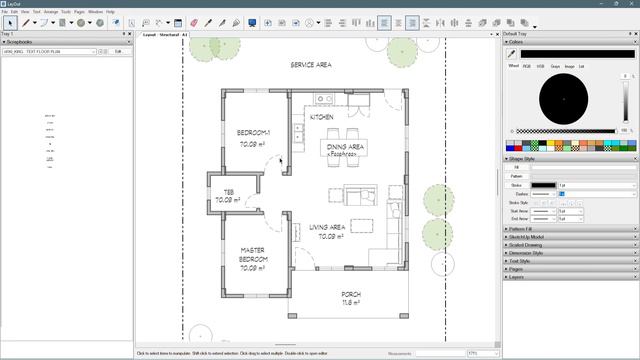
Task: Collapse the Scrapbooks panel
Action: coord(67,42)
